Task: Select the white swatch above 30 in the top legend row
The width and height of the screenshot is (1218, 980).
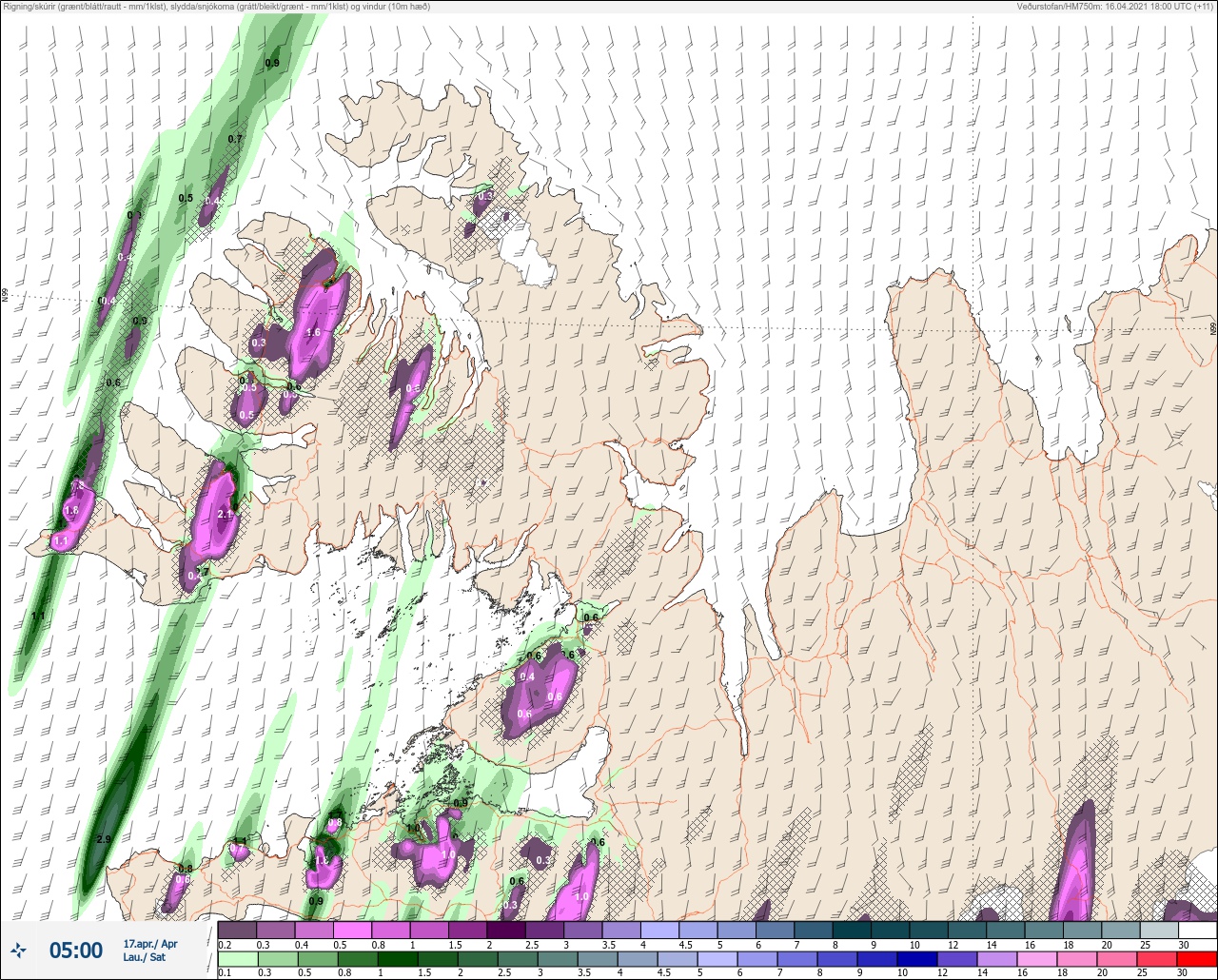Action: pyautogui.click(x=1197, y=930)
